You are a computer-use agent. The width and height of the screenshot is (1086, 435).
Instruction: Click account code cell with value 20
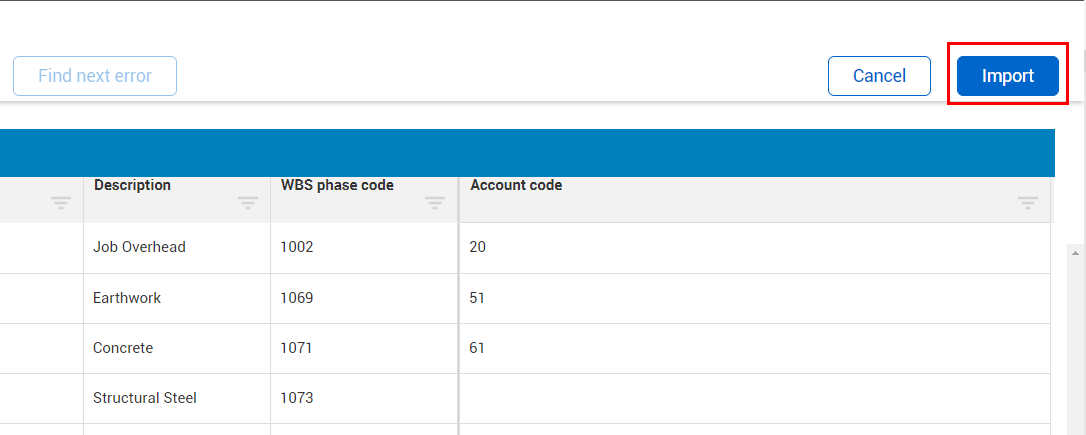click(x=478, y=247)
